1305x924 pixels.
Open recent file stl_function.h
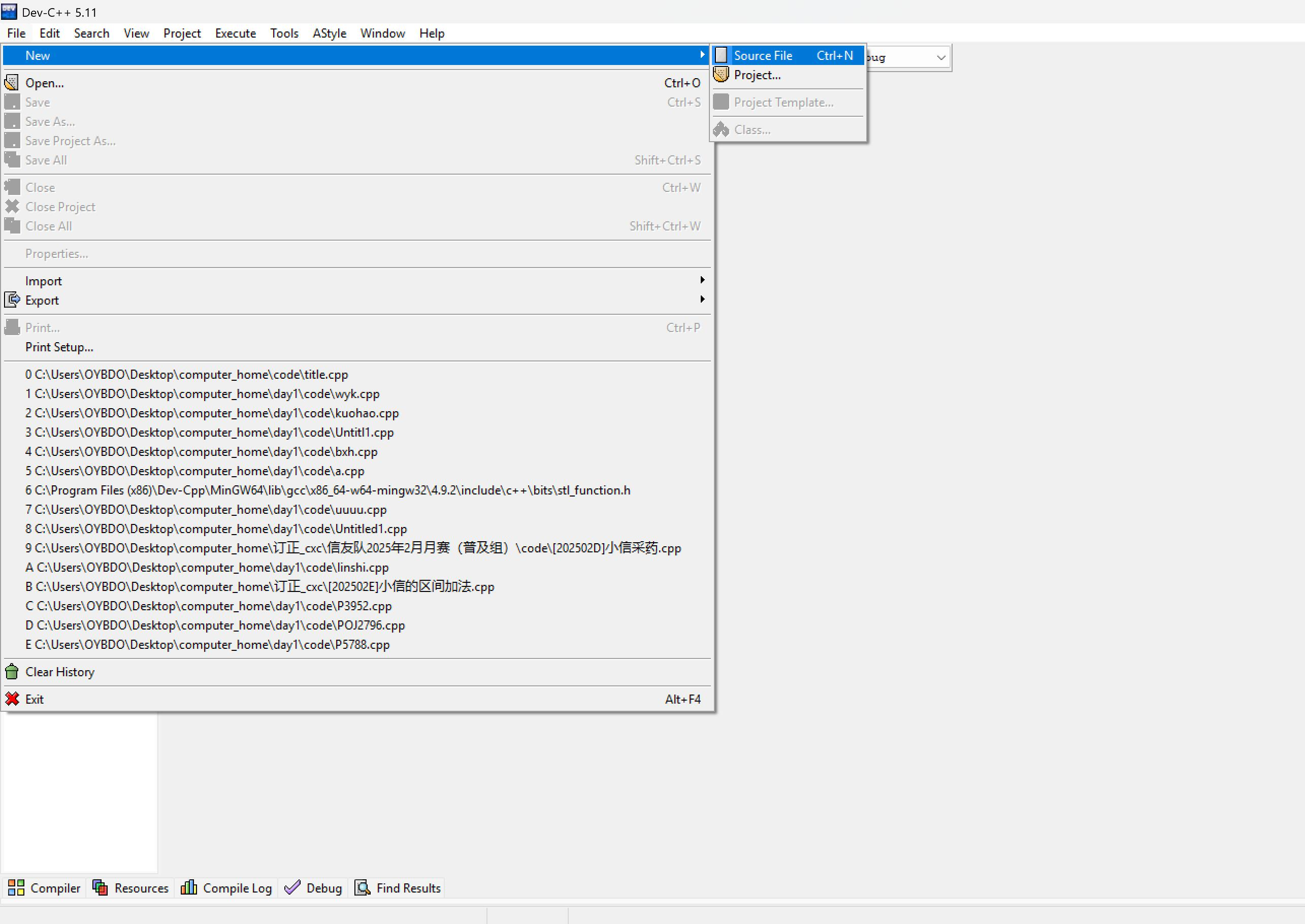tap(328, 490)
